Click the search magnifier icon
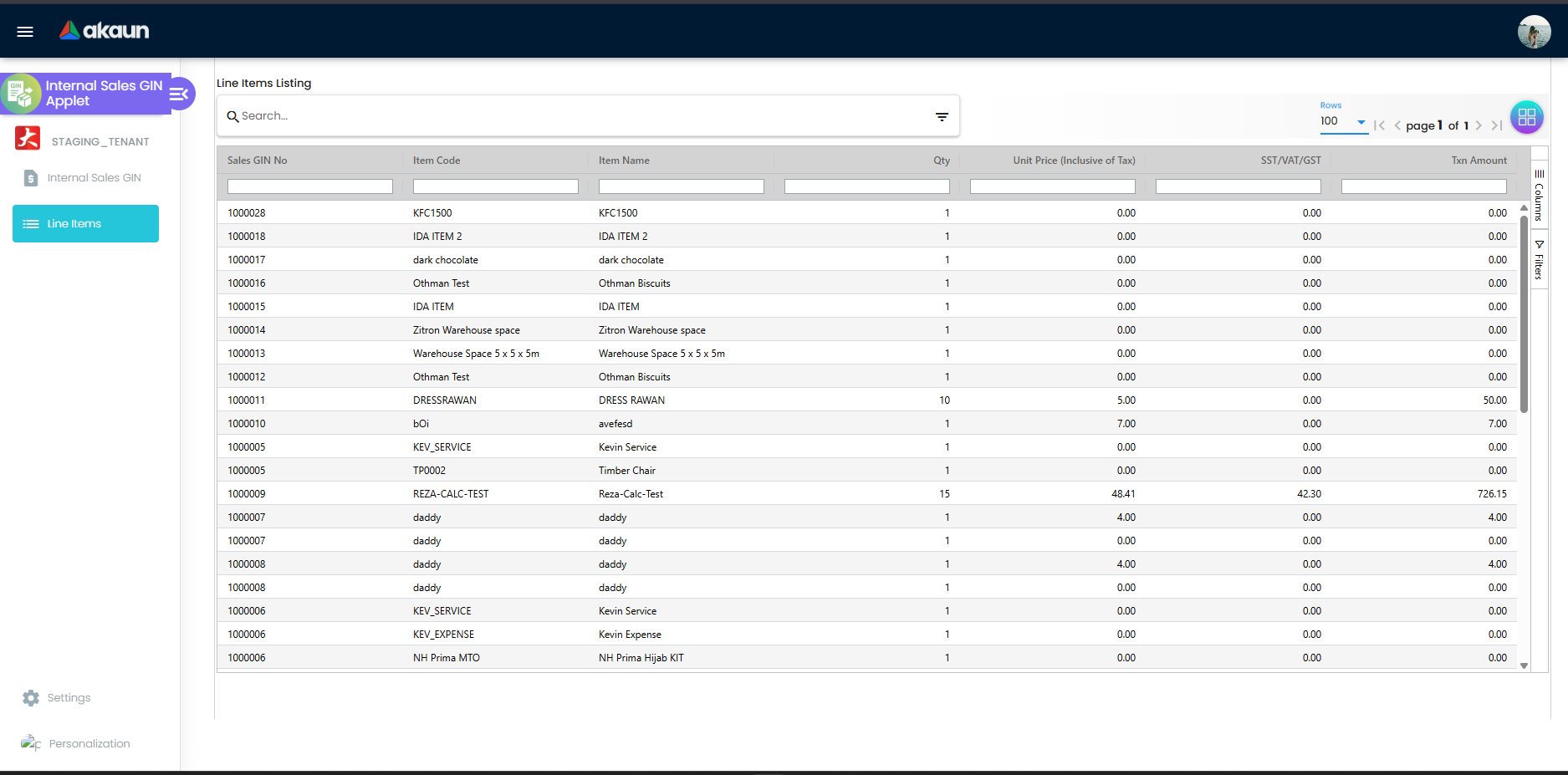Image resolution: width=1568 pixels, height=775 pixels. point(232,116)
